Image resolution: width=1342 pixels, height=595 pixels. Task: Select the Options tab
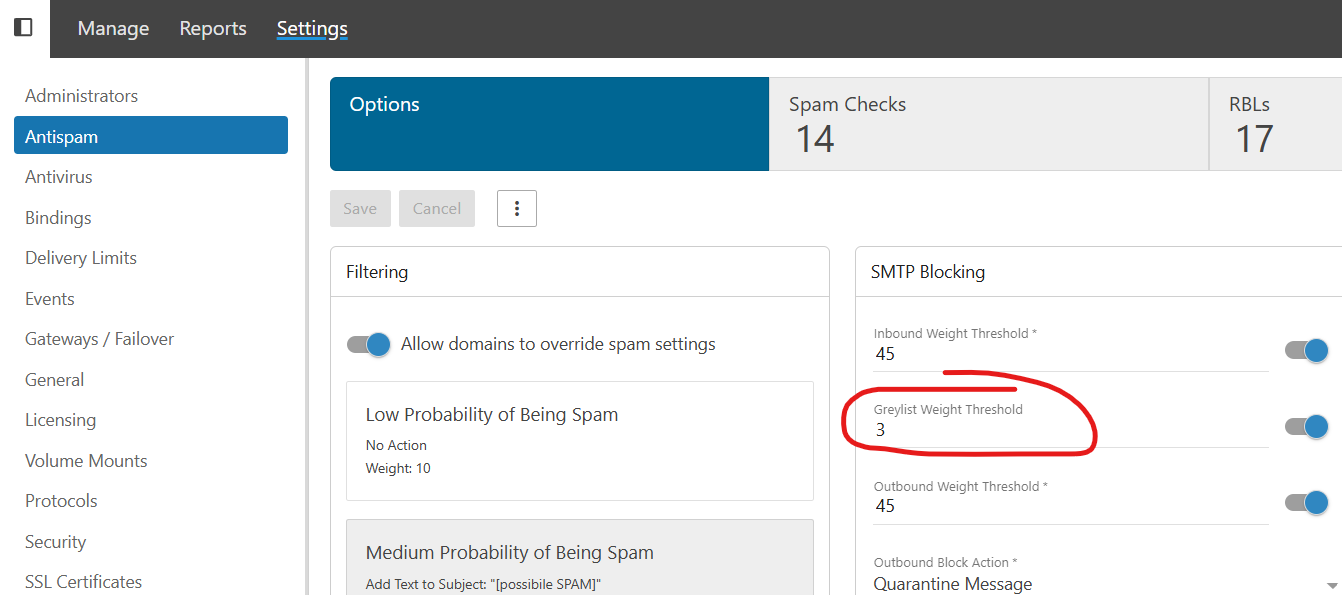(549, 124)
